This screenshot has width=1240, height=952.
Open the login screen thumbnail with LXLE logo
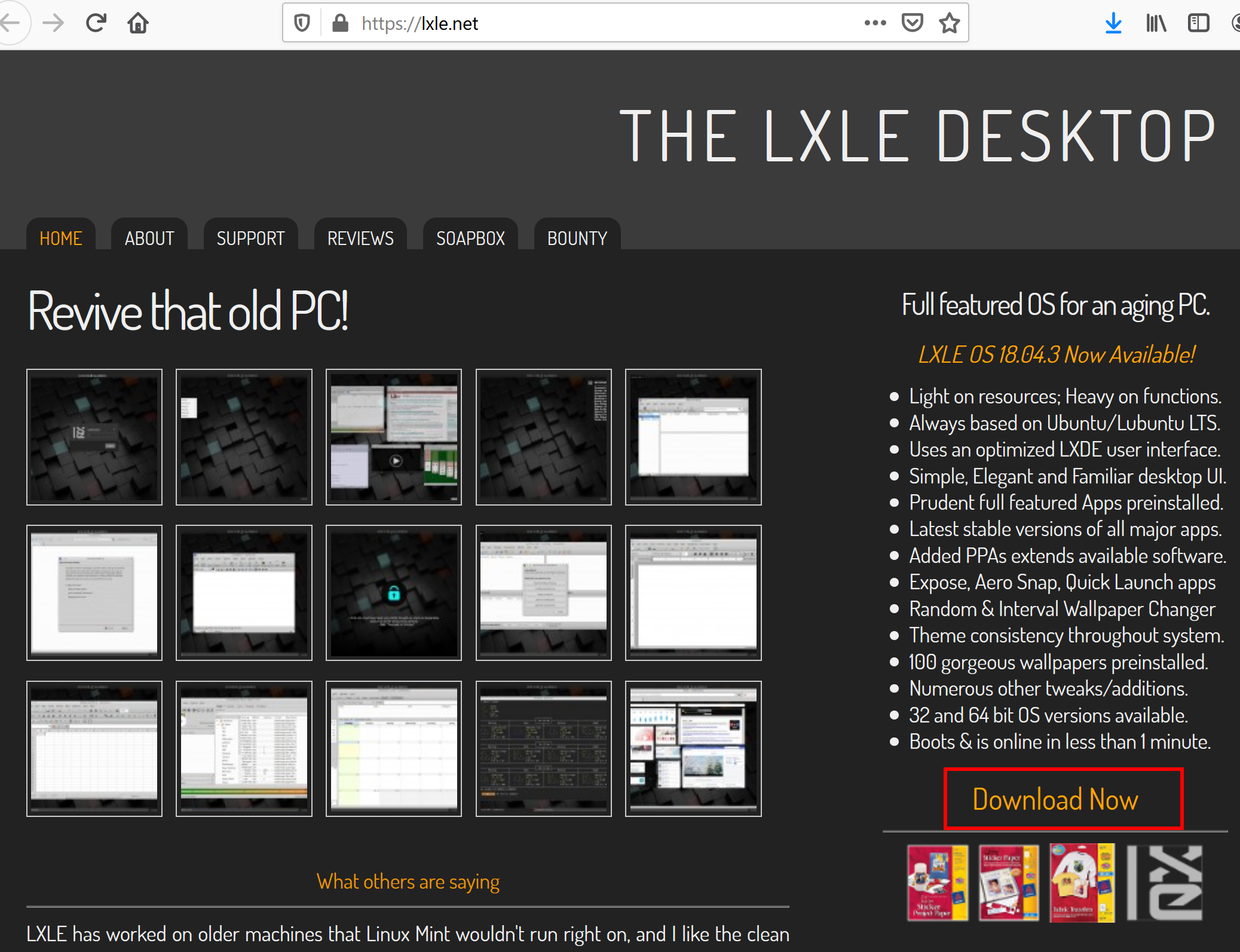click(94, 437)
